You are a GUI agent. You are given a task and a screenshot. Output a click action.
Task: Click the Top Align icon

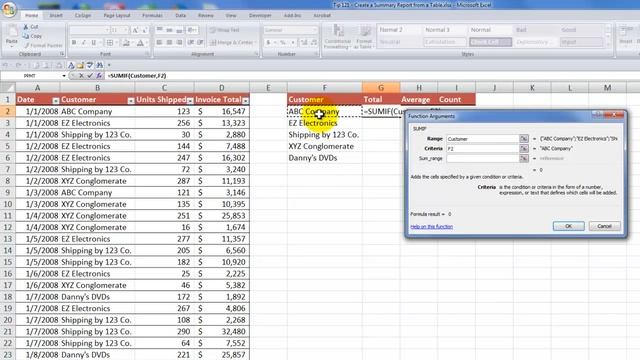coord(159,30)
